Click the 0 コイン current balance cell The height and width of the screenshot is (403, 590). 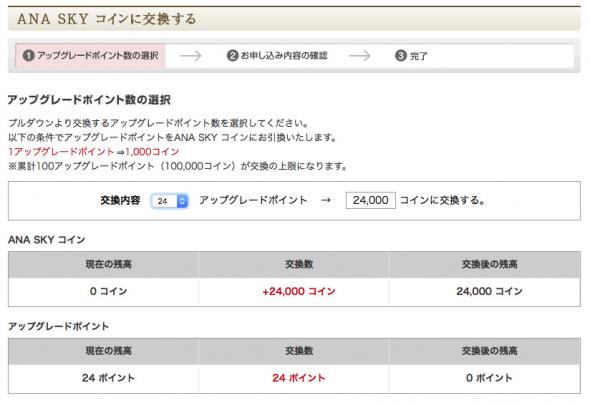[108, 291]
